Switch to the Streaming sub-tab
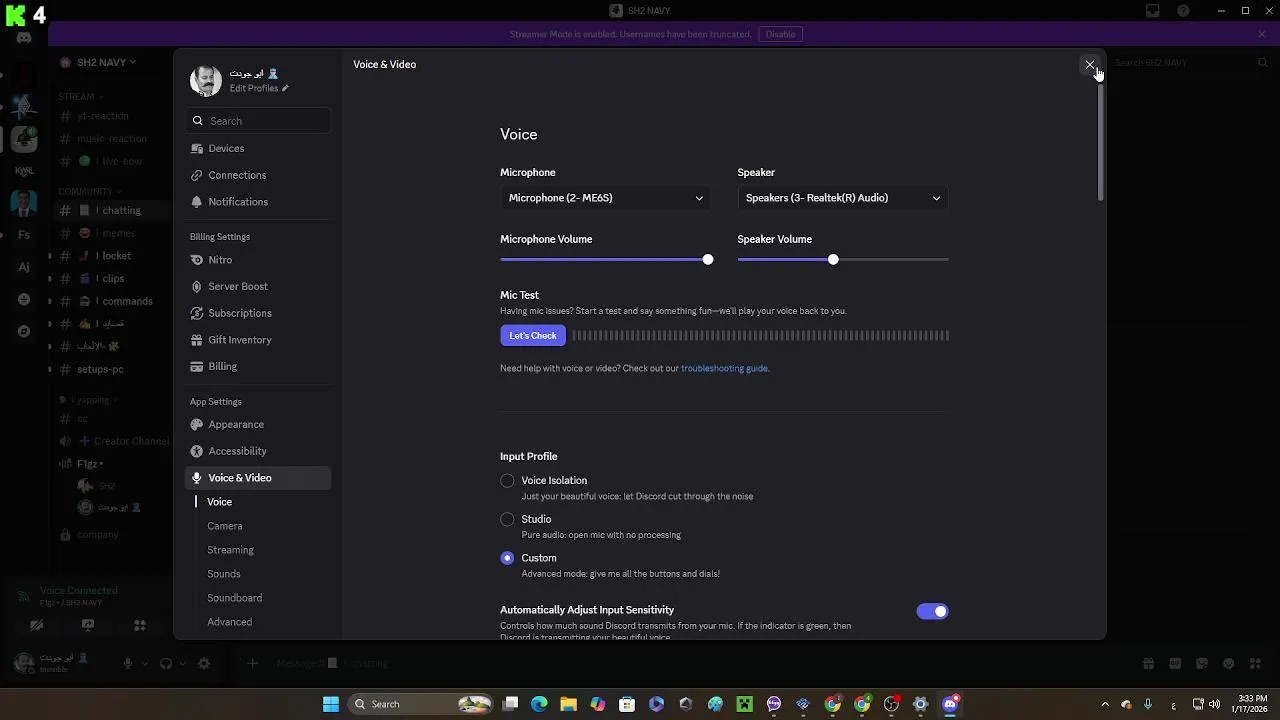Screen dimensions: 1280x720 tap(231, 550)
